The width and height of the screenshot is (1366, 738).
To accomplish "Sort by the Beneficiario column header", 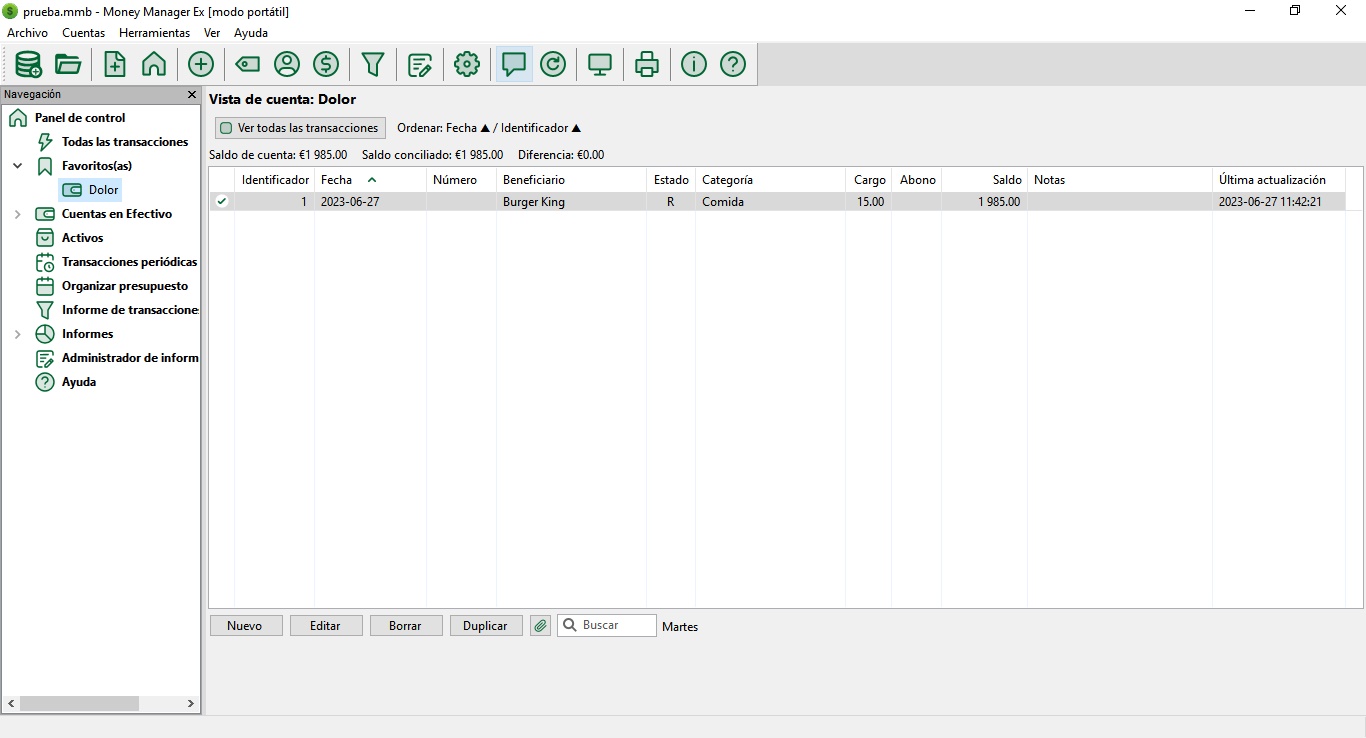I will tap(571, 180).
